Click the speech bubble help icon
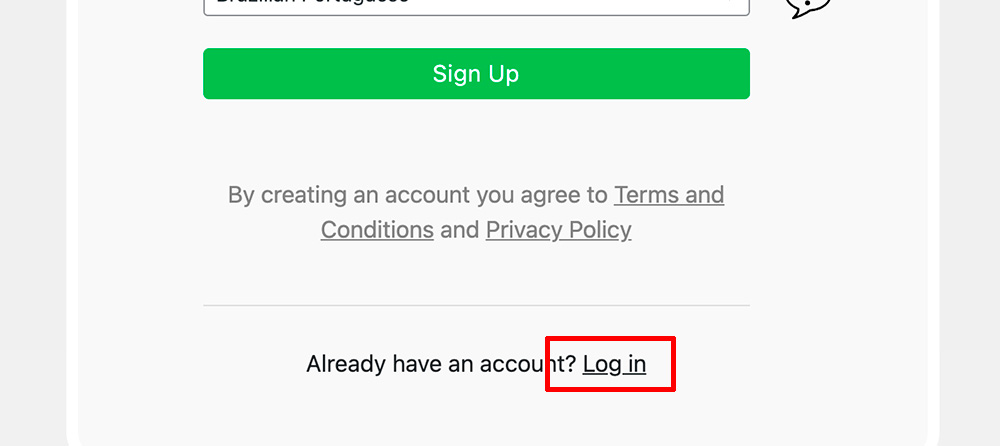The height and width of the screenshot is (446, 1000). click(808, 6)
